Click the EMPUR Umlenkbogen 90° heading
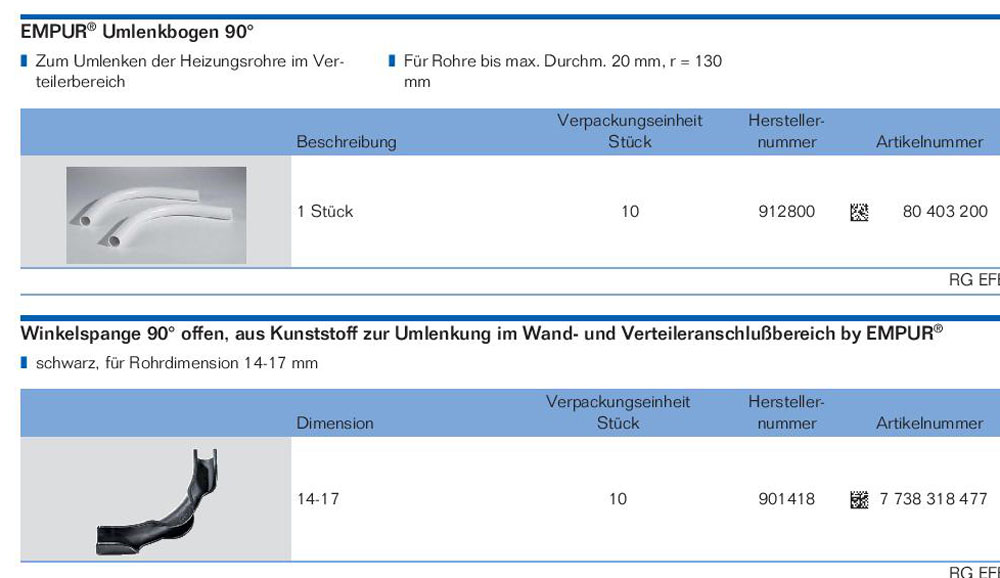The height and width of the screenshot is (578, 1000). point(137,31)
